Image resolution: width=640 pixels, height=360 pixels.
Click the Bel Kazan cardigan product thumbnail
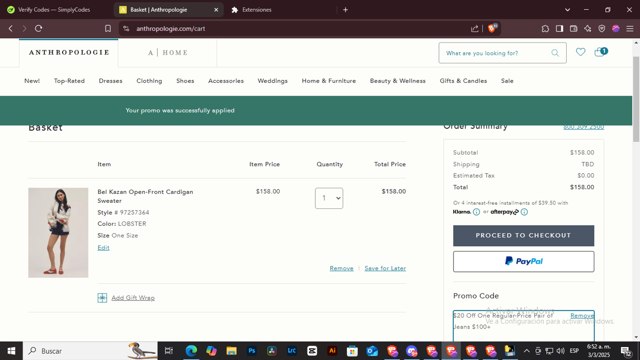(x=58, y=233)
